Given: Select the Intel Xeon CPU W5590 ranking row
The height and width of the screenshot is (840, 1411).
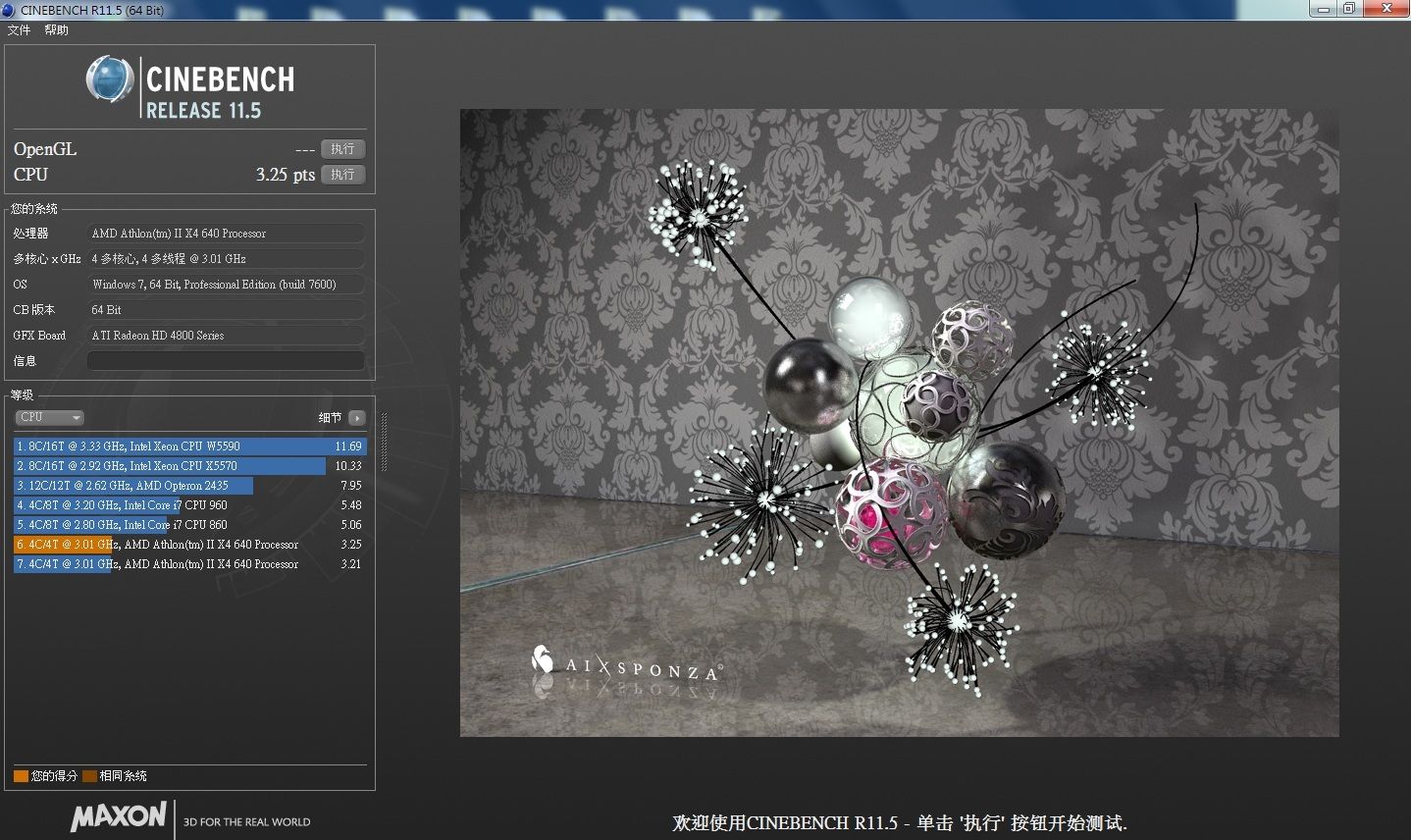Looking at the screenshot, I should click(x=189, y=446).
